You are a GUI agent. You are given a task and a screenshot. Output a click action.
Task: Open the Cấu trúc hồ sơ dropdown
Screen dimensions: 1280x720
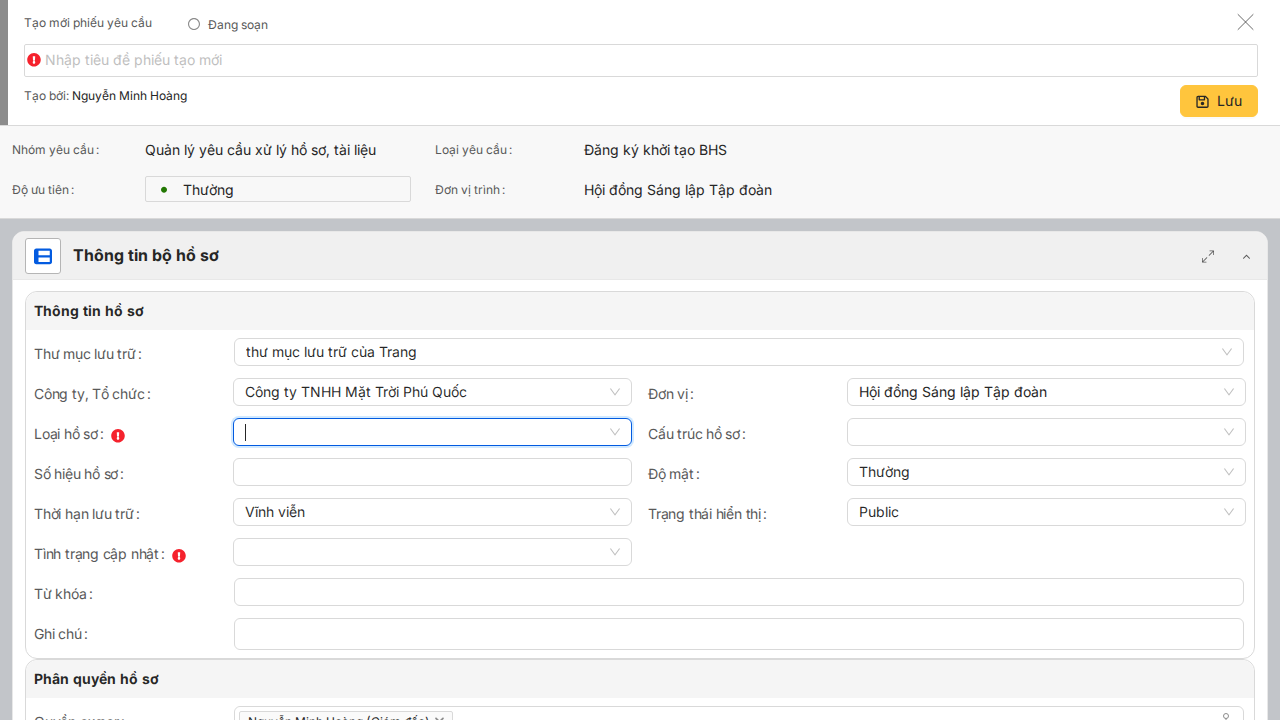click(1045, 432)
